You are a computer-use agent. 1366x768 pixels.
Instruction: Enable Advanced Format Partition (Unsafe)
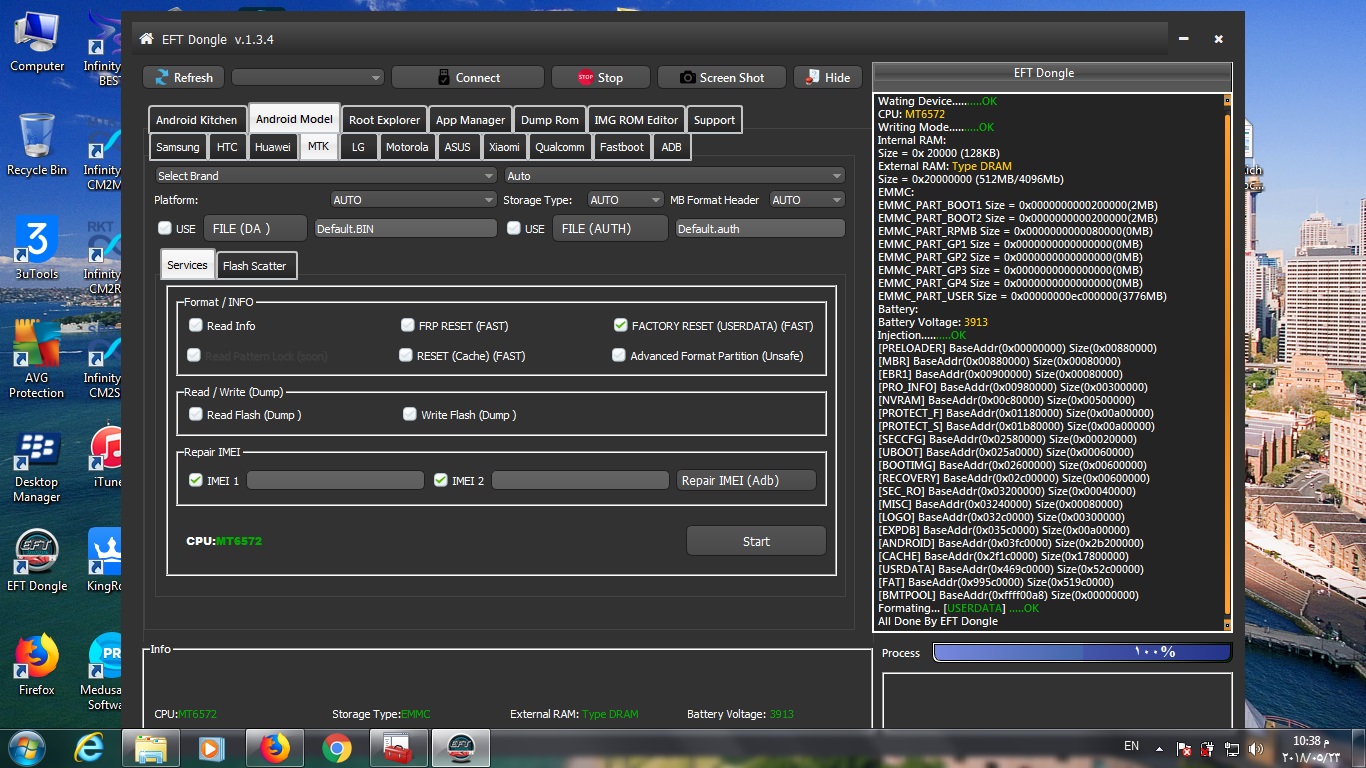click(619, 355)
